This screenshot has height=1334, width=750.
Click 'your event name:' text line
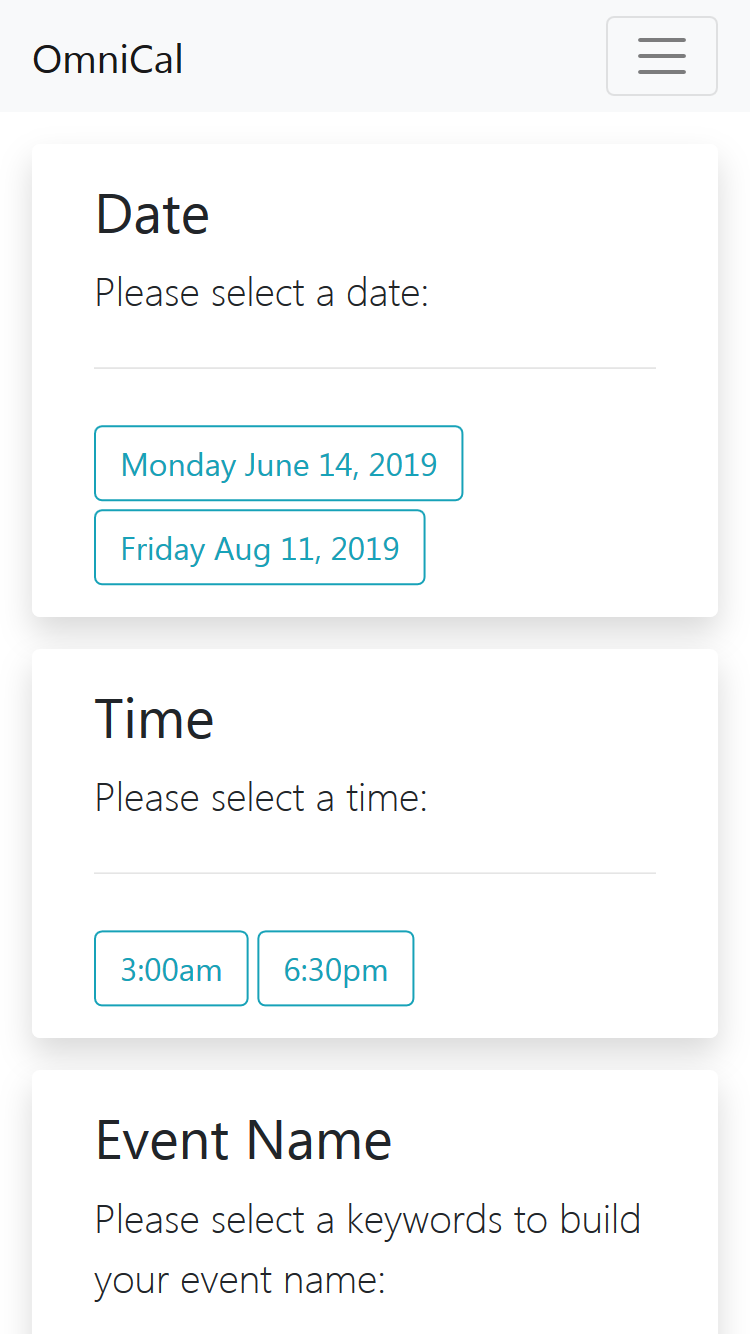[240, 1281]
